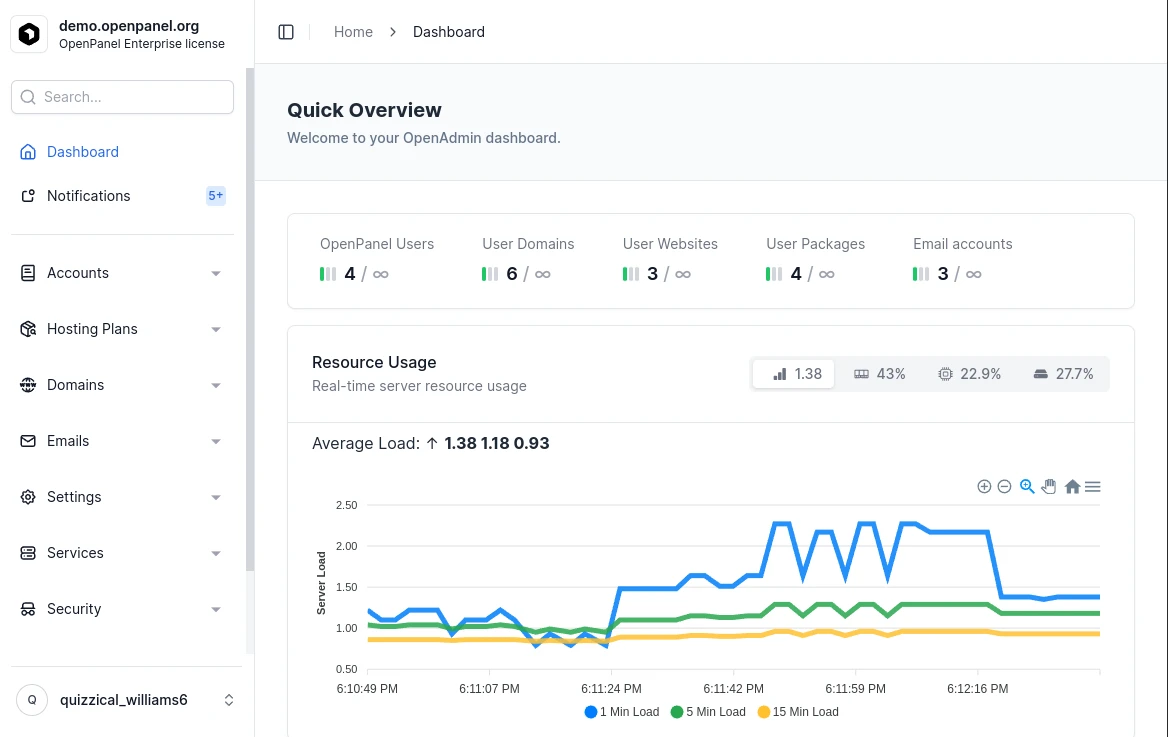Select the chart selection zoom magnifier
Image resolution: width=1168 pixels, height=737 pixels.
click(x=1027, y=487)
